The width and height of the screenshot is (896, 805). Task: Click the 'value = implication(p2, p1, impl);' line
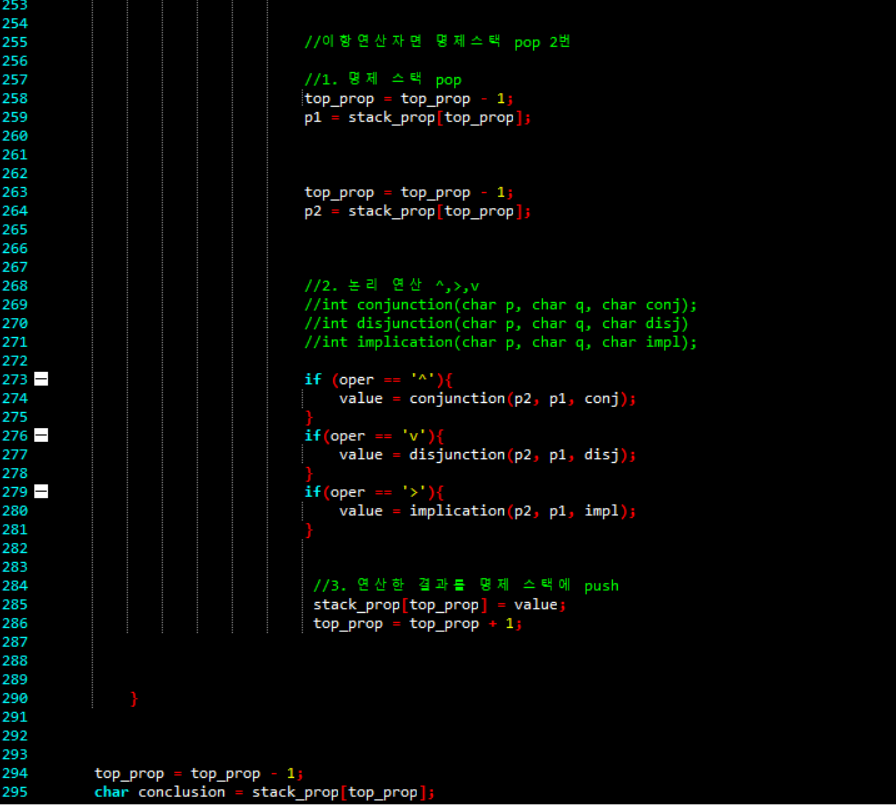[x=487, y=511]
